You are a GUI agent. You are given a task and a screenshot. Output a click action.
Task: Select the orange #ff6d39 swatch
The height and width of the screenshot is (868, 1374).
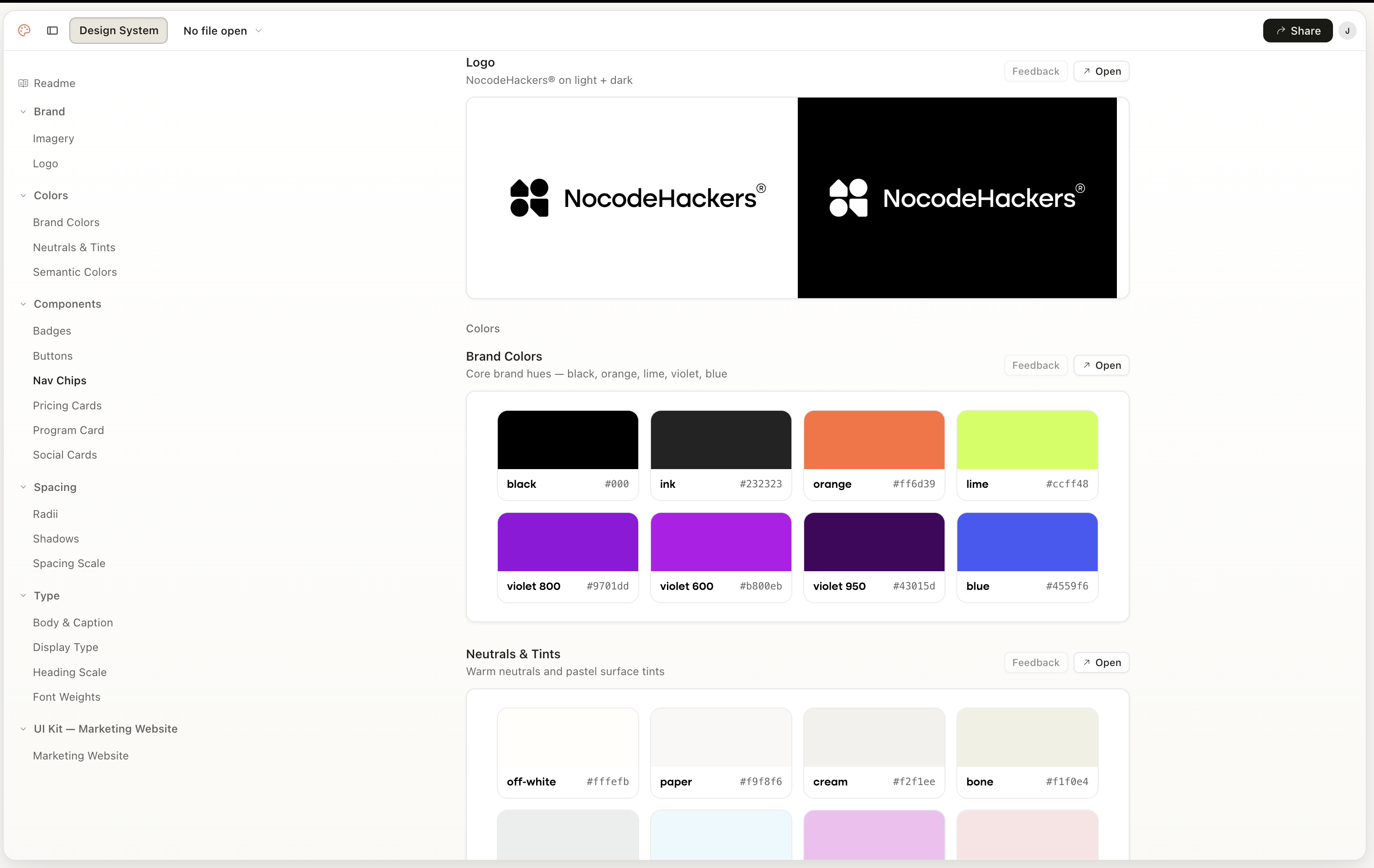[x=874, y=455]
